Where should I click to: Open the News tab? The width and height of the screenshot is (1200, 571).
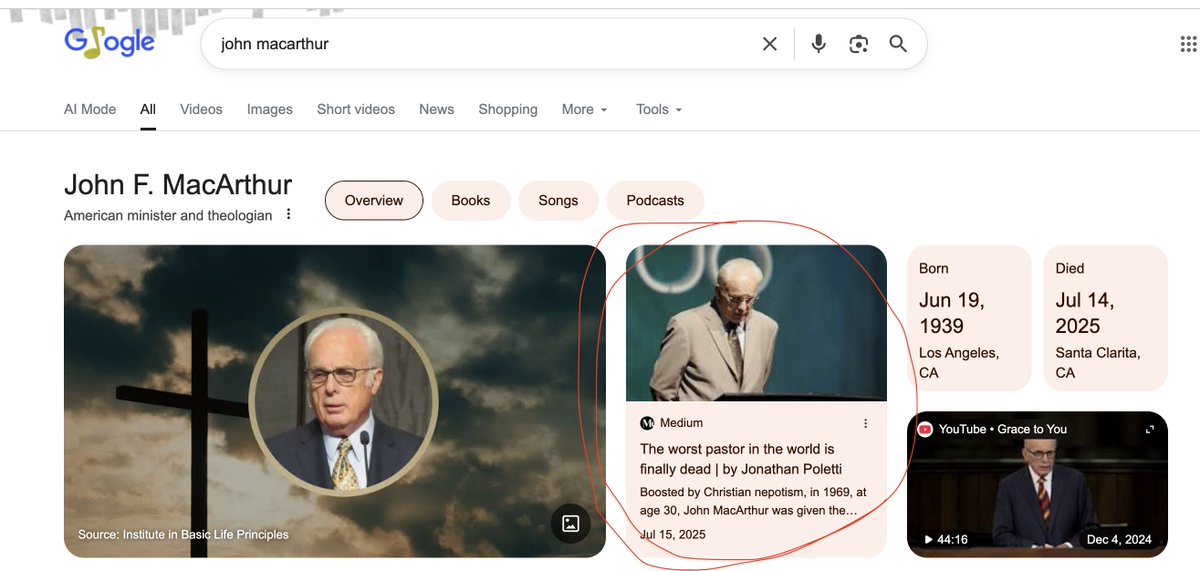(436, 109)
